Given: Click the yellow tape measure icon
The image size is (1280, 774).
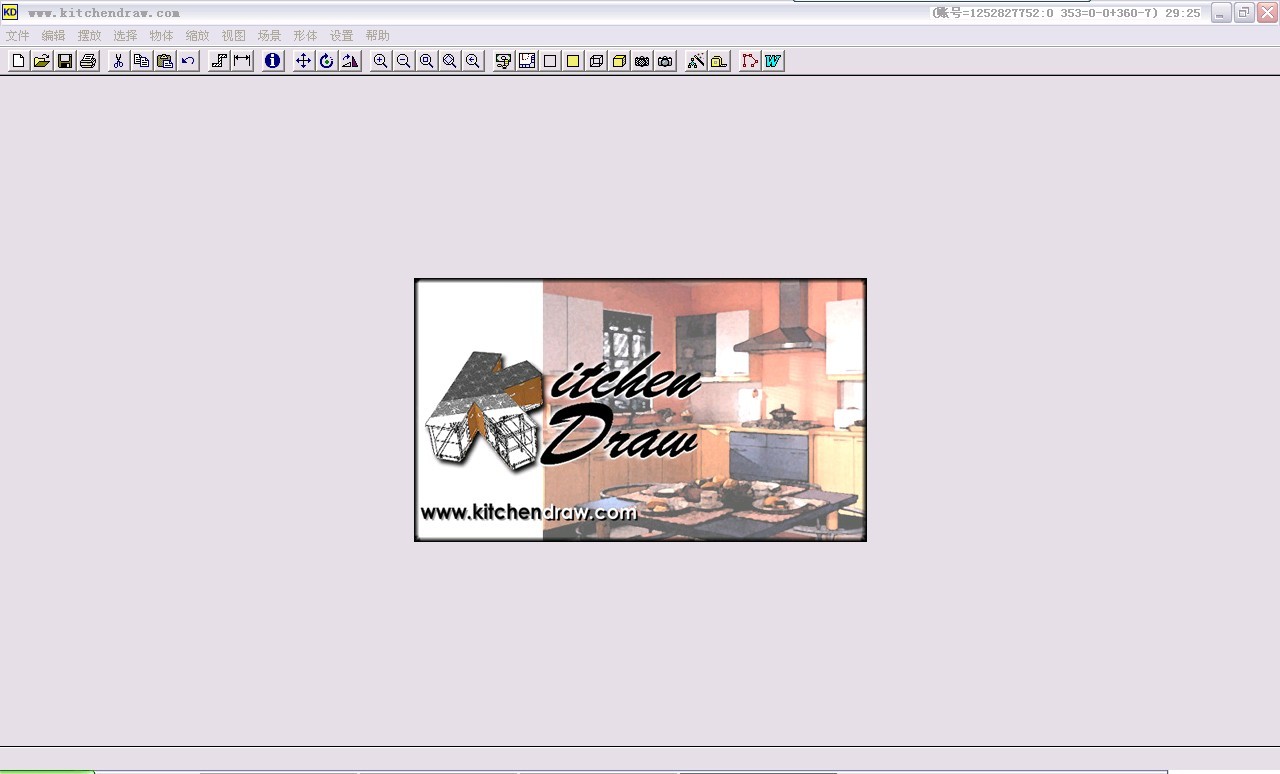Looking at the screenshot, I should pos(719,61).
